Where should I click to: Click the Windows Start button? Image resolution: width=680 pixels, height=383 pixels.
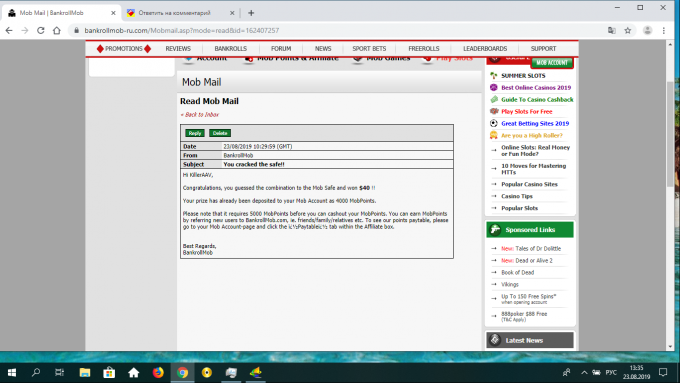coord(12,372)
